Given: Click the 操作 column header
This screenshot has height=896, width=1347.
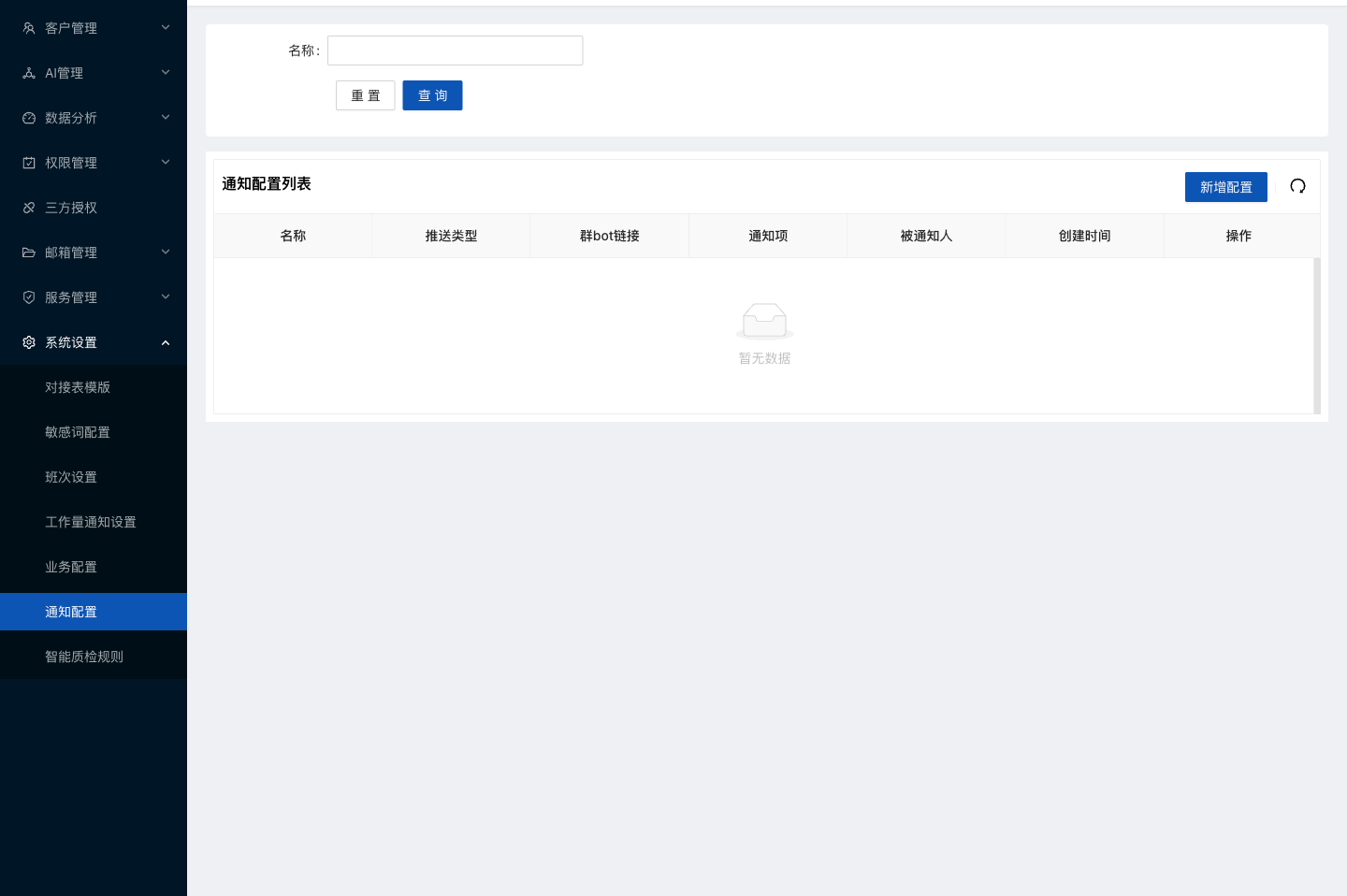Looking at the screenshot, I should click(x=1238, y=236).
